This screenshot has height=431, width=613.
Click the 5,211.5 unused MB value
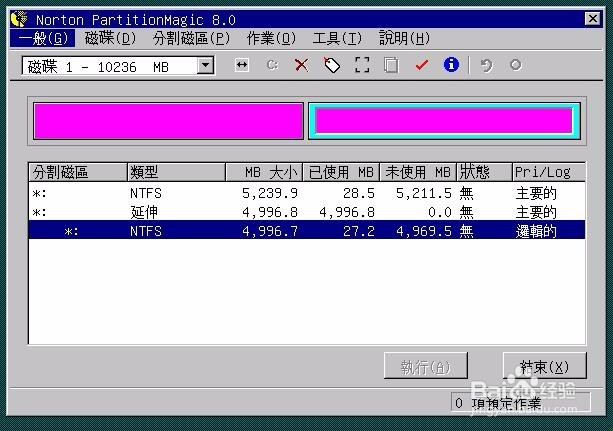(424, 193)
